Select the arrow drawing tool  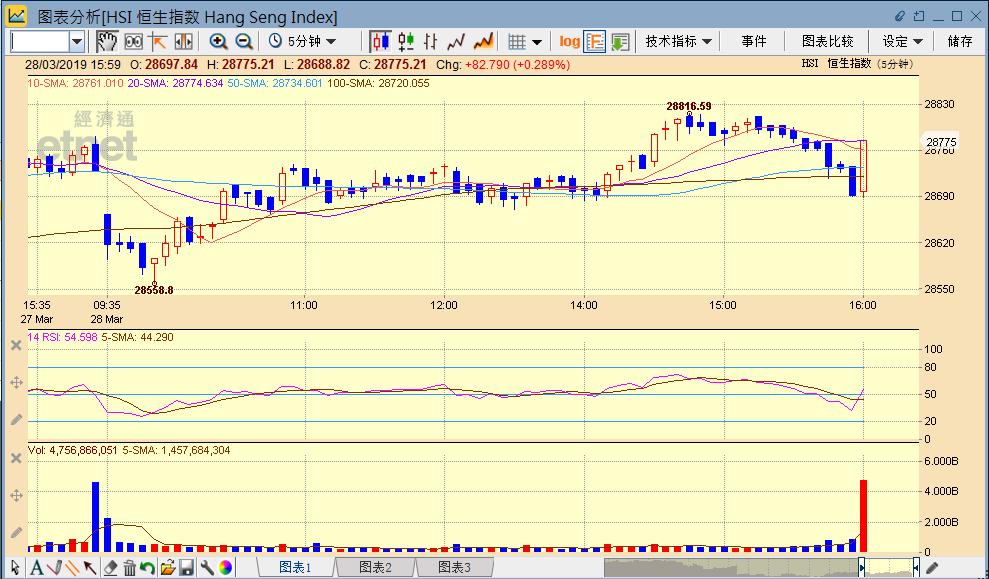point(90,567)
